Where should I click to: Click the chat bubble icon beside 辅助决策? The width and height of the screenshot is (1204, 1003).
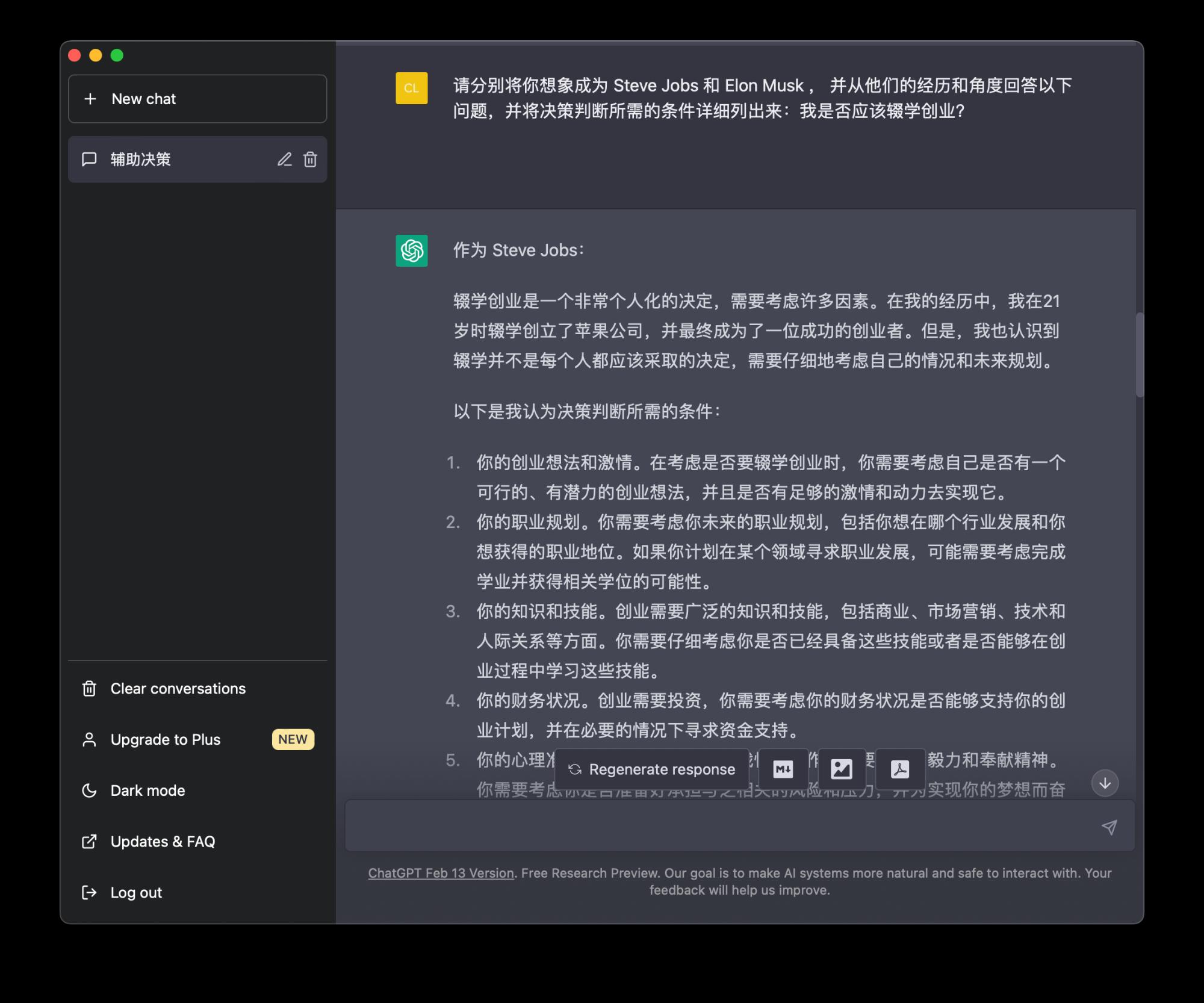(x=89, y=160)
